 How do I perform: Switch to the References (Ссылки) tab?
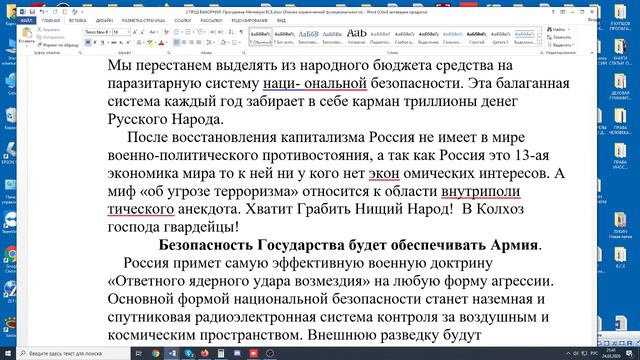pyautogui.click(x=183, y=20)
